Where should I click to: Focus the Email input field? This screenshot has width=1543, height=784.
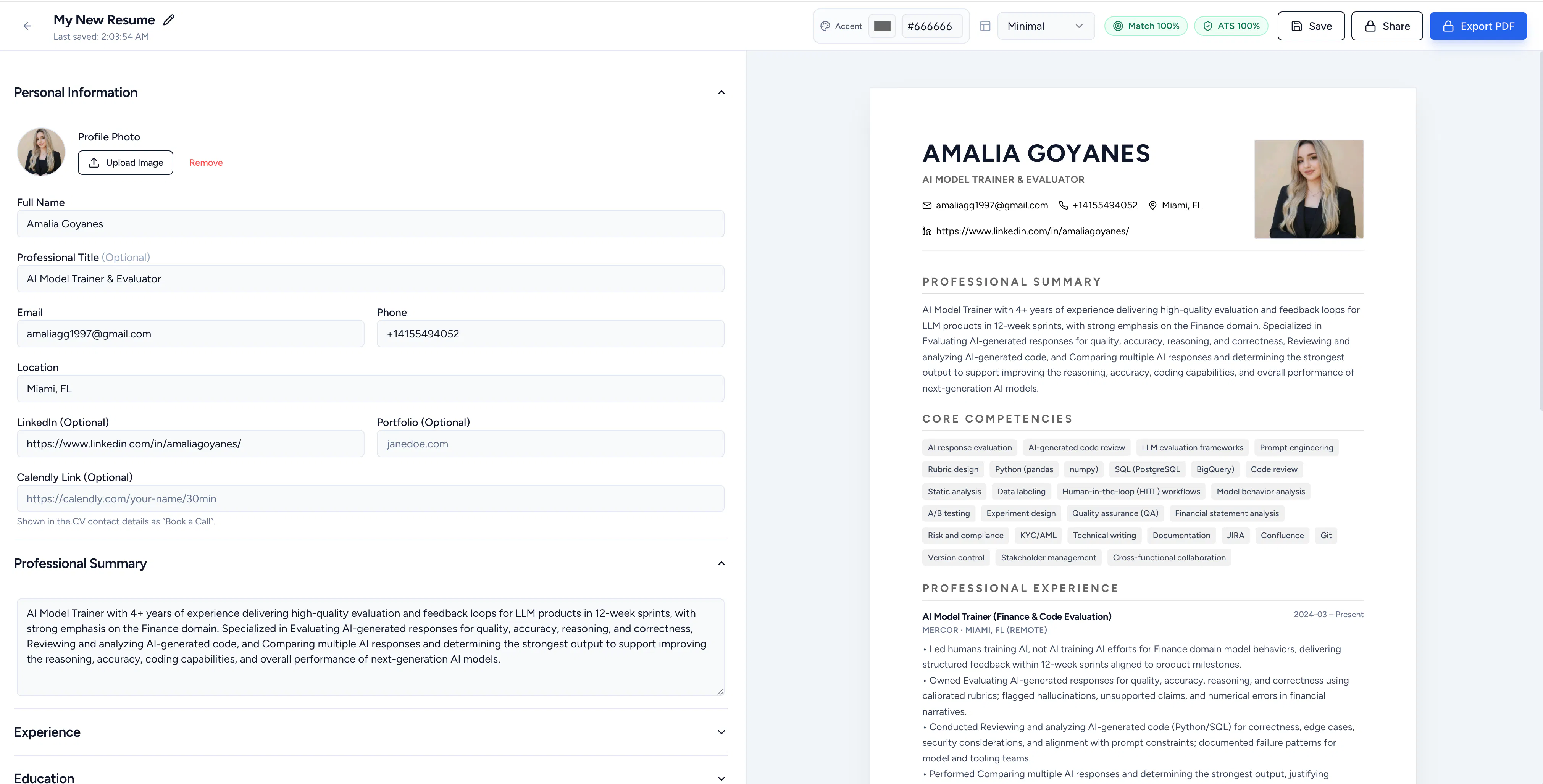(x=190, y=334)
